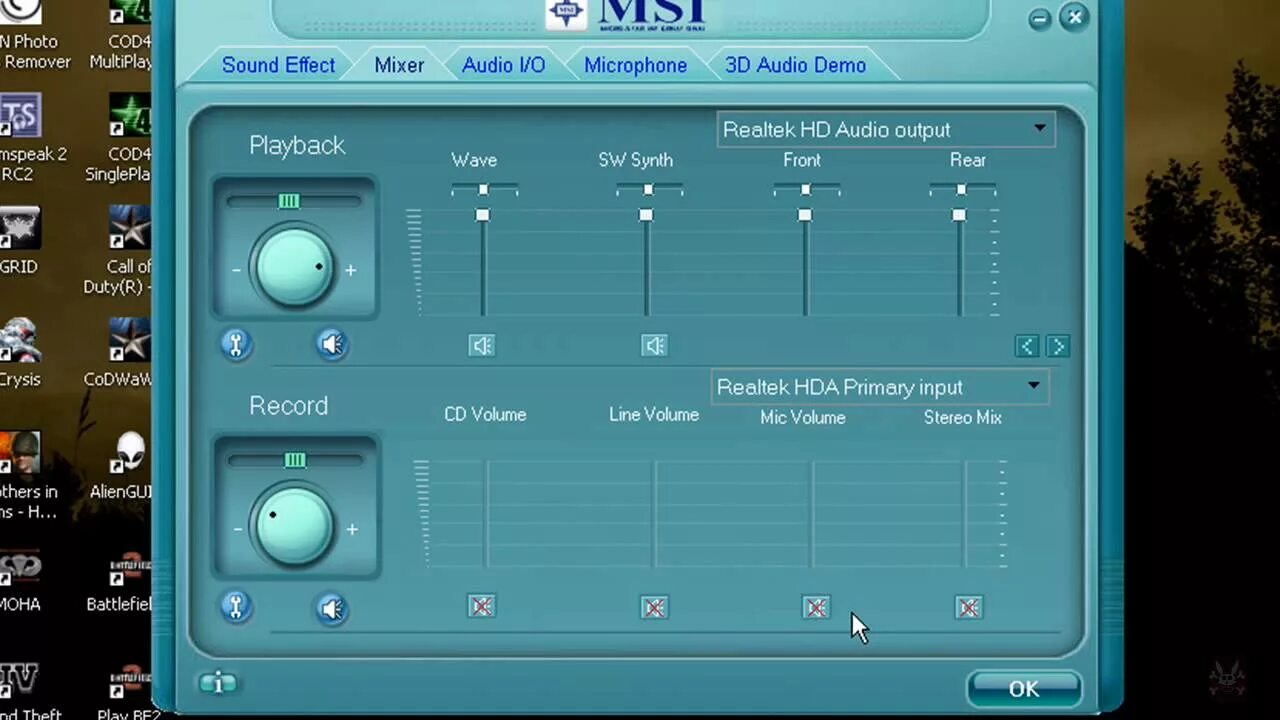Switch to the Audio I/O tab
This screenshot has height=720, width=1280.
(503, 65)
